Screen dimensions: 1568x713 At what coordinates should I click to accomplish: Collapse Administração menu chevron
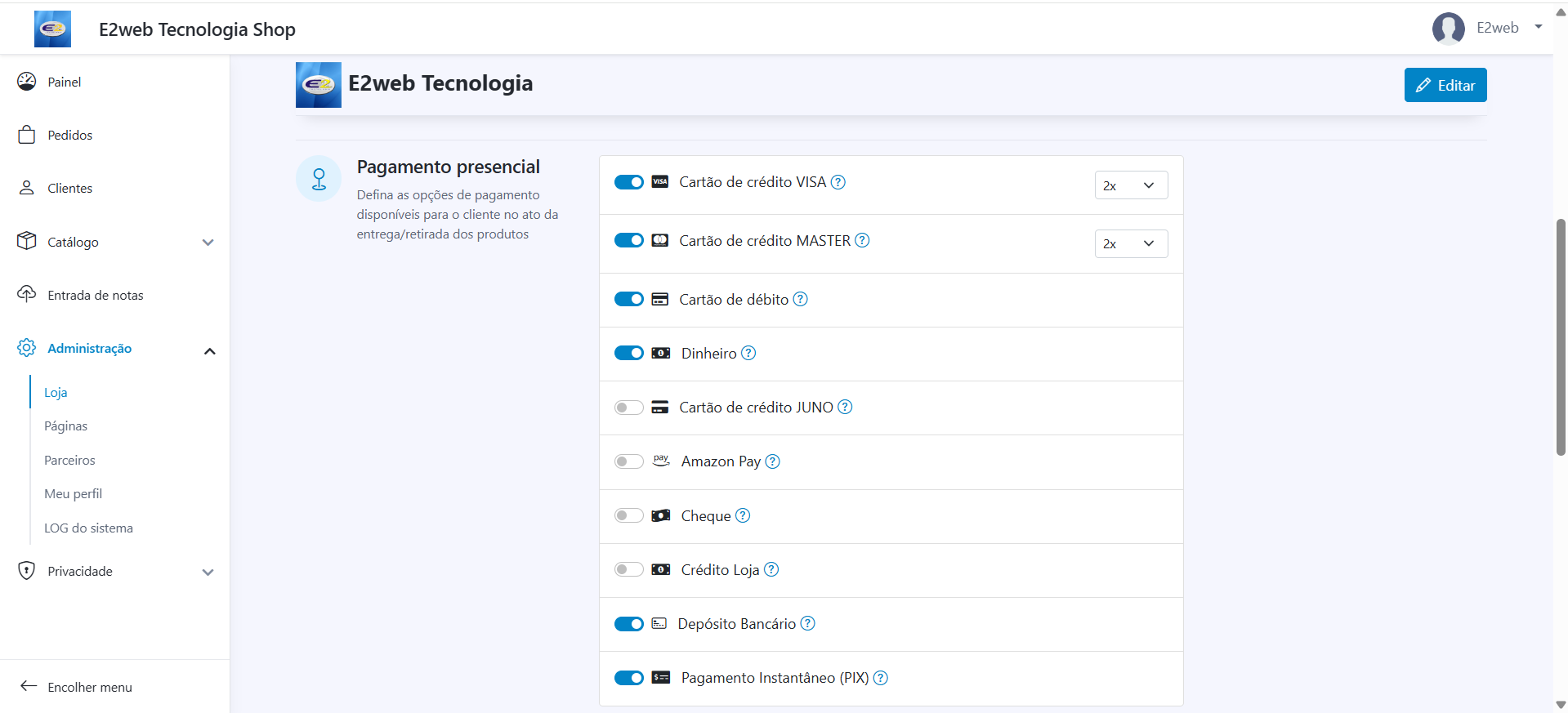209,351
